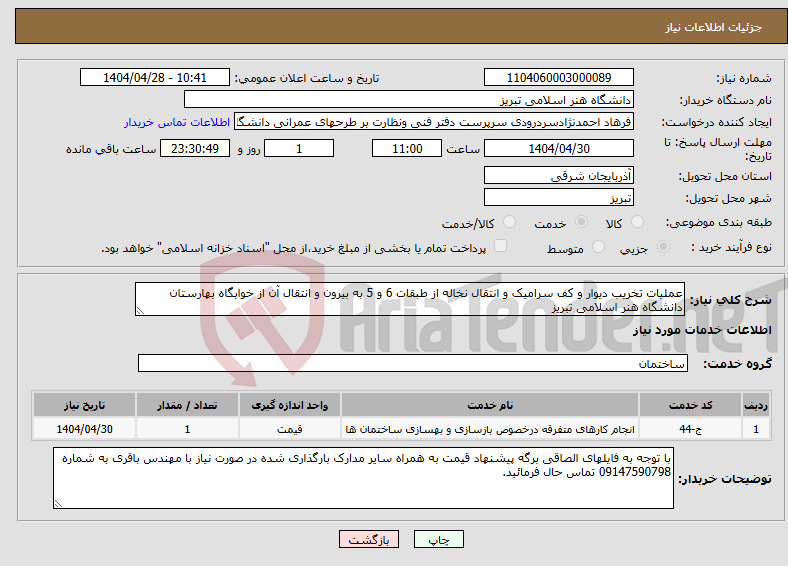Click resize handle of description text area
The image size is (788, 566).
(140, 311)
